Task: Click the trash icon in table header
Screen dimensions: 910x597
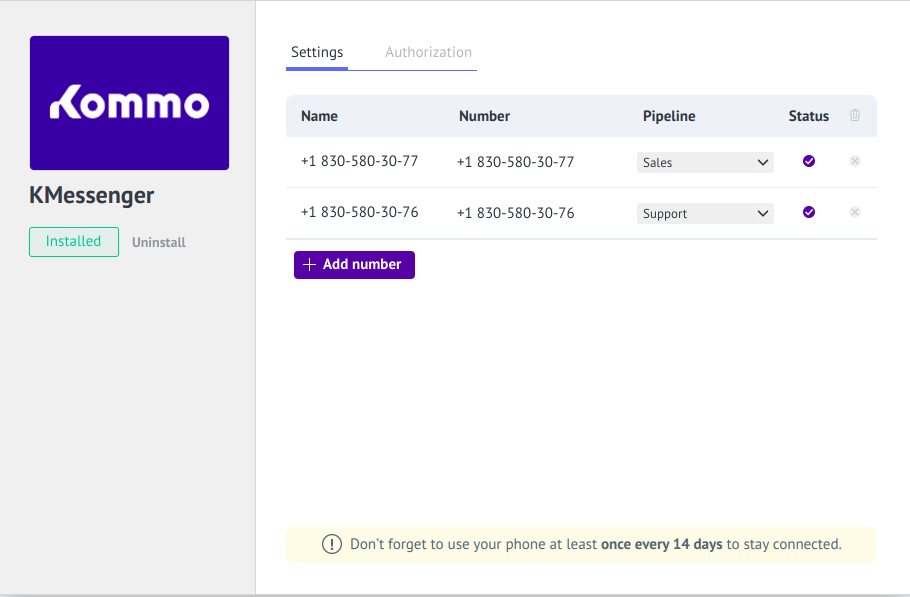Action: [x=855, y=115]
